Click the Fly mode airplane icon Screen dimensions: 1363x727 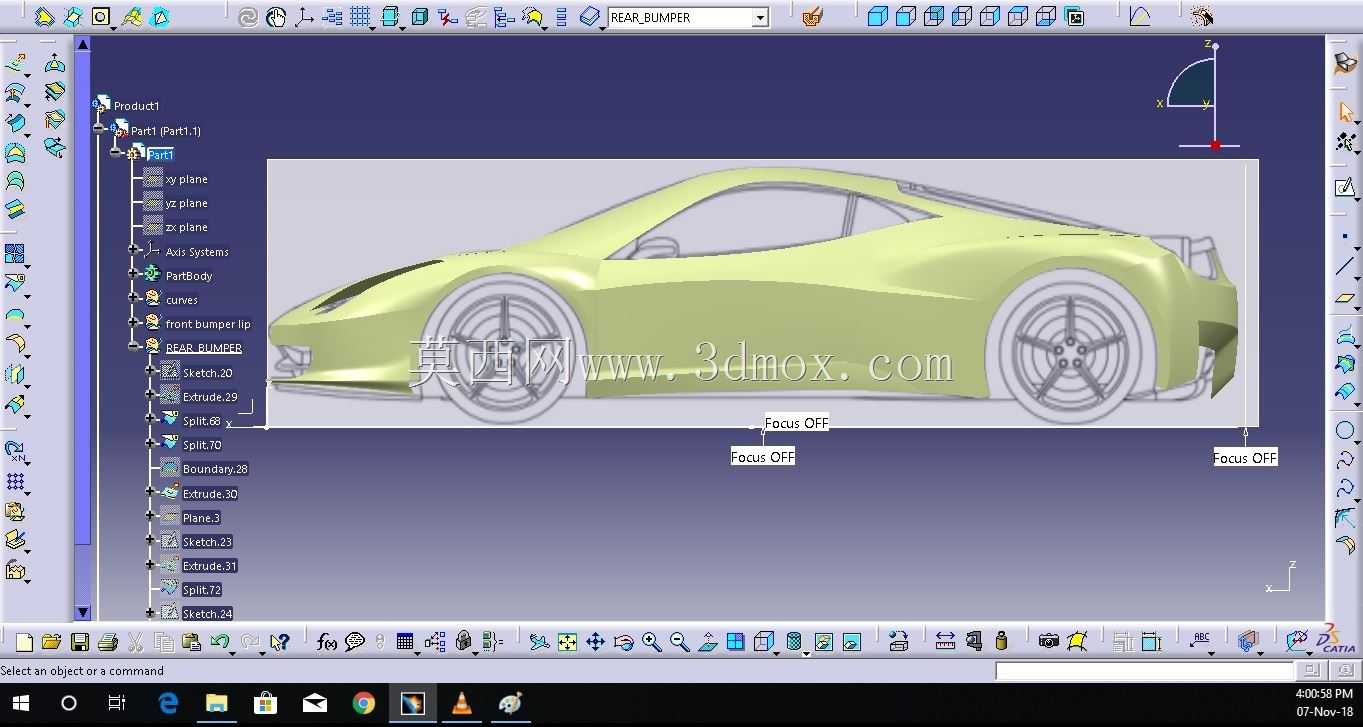(x=539, y=642)
